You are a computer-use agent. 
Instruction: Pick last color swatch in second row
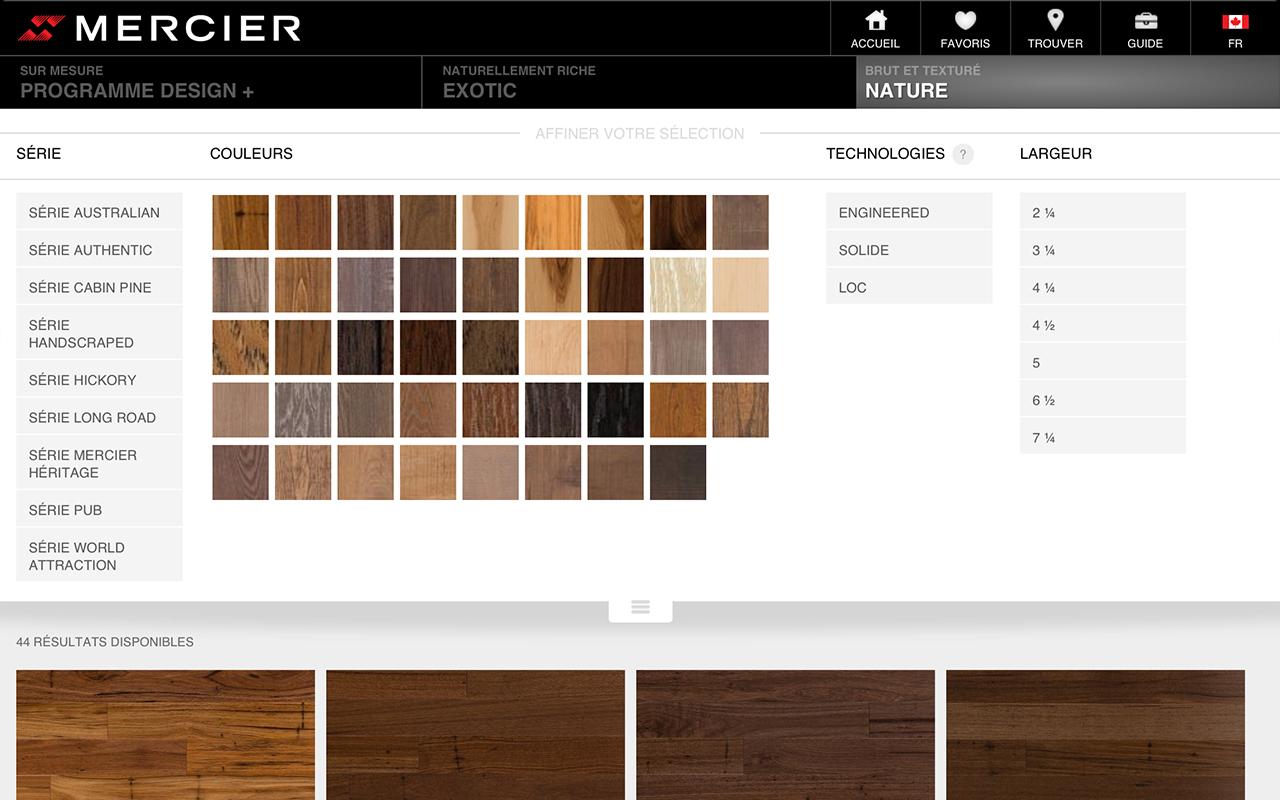(741, 285)
